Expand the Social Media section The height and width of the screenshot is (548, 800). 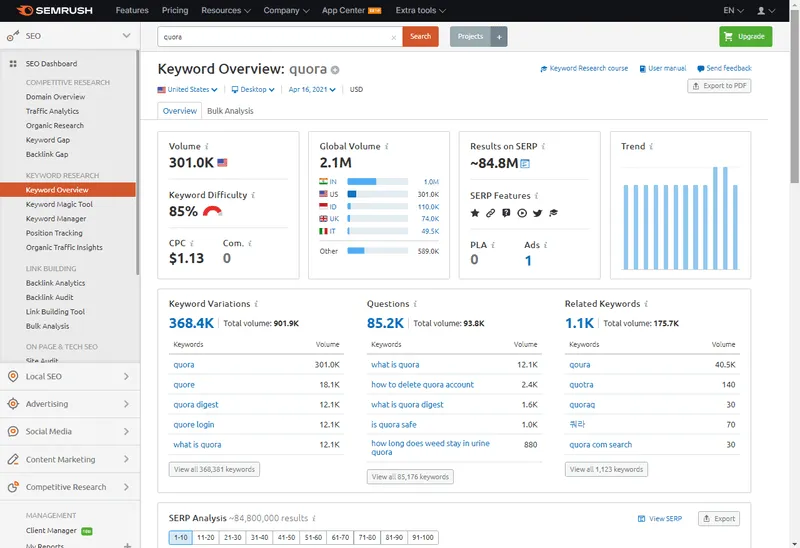coord(126,431)
